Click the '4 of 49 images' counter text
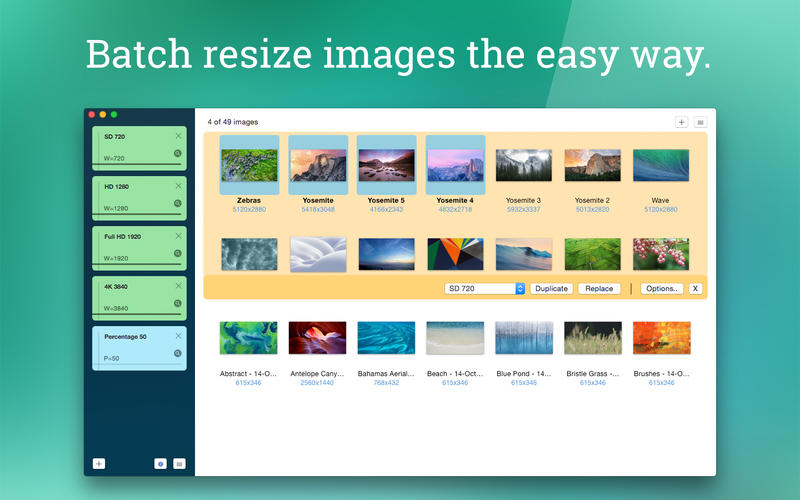 233,122
